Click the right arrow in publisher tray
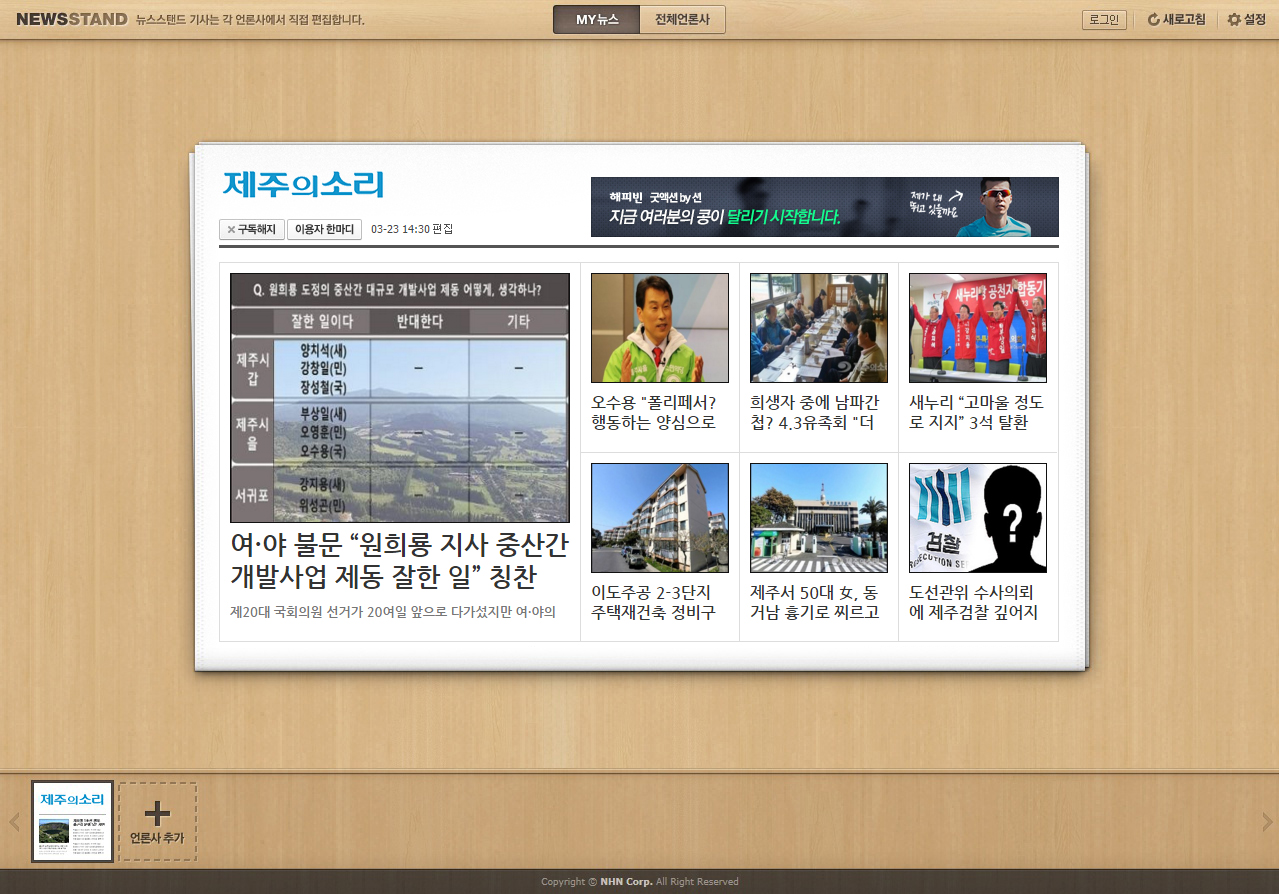The image size is (1279, 894). point(1267,822)
